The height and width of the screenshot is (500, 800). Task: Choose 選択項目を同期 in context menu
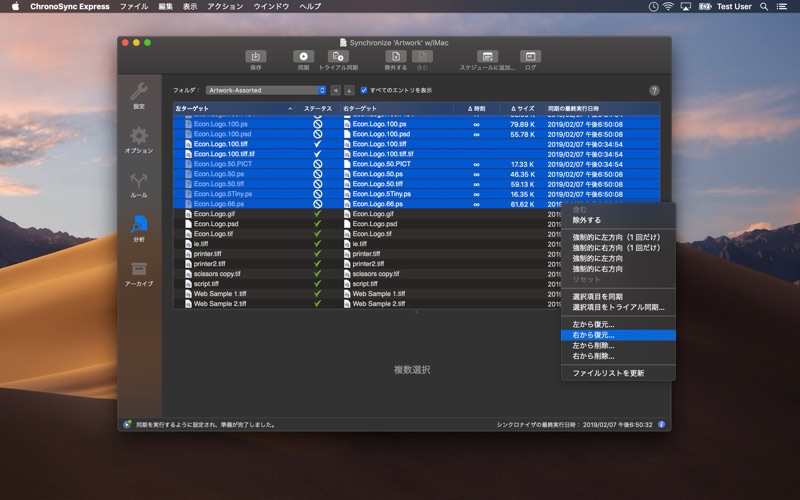pyautogui.click(x=597, y=297)
